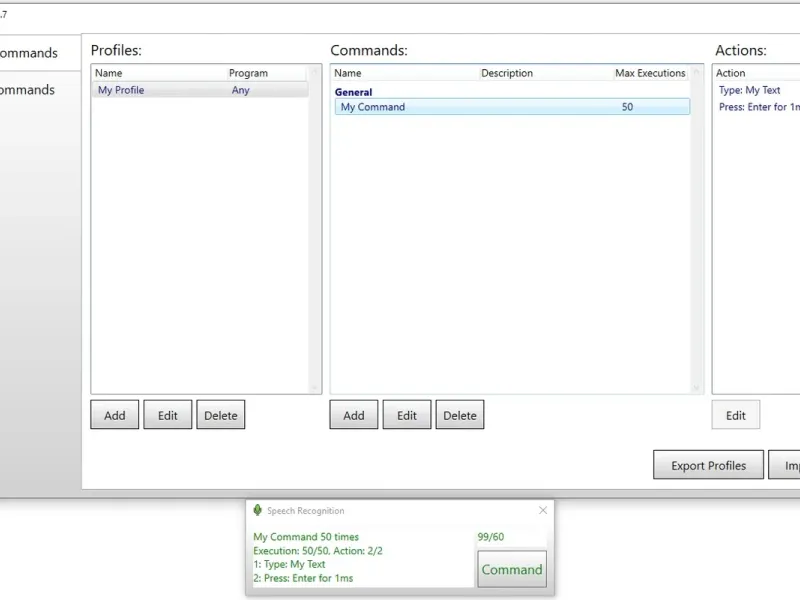Click the Execution: 50/50 status line

click(x=318, y=551)
